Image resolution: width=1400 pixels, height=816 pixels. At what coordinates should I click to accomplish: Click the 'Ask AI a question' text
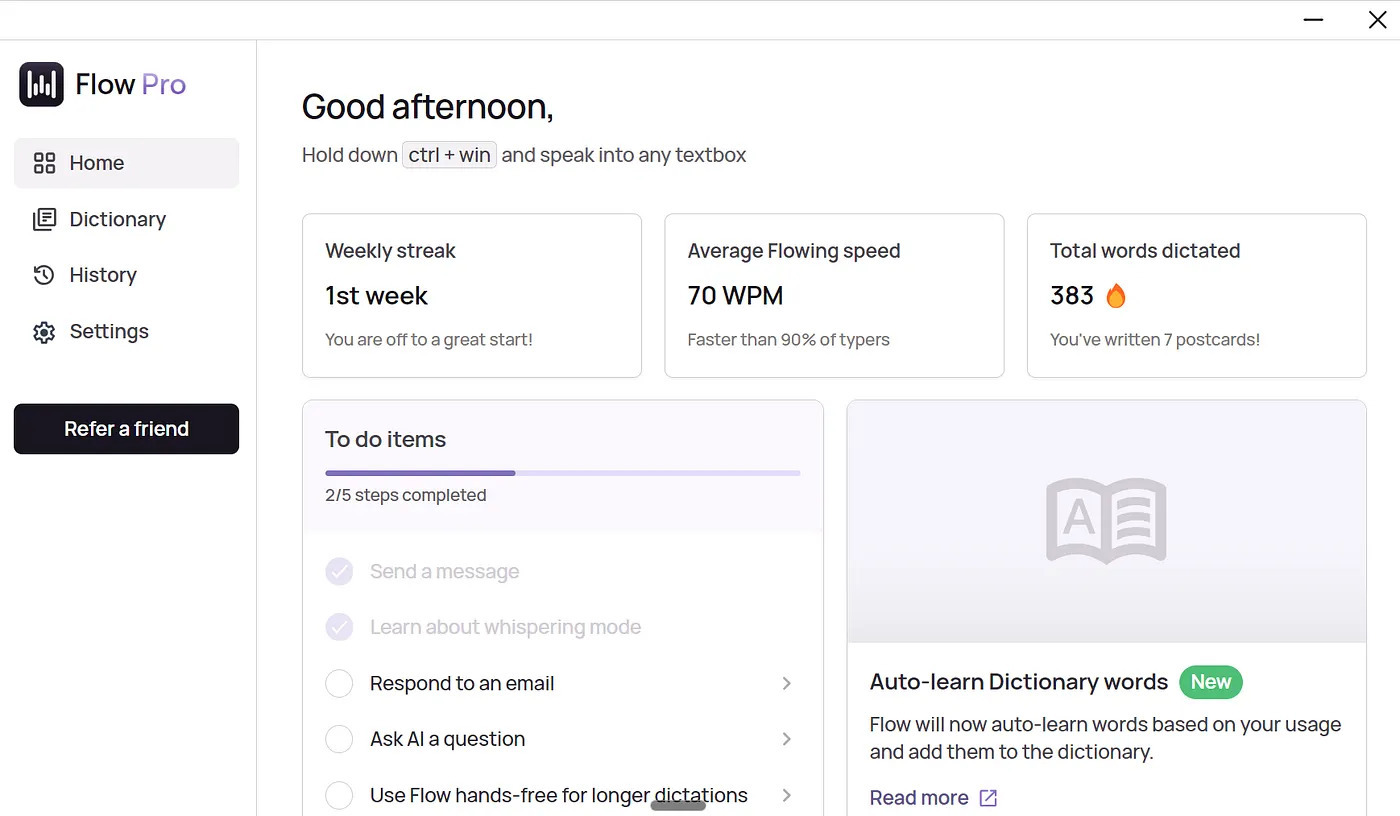click(x=447, y=739)
